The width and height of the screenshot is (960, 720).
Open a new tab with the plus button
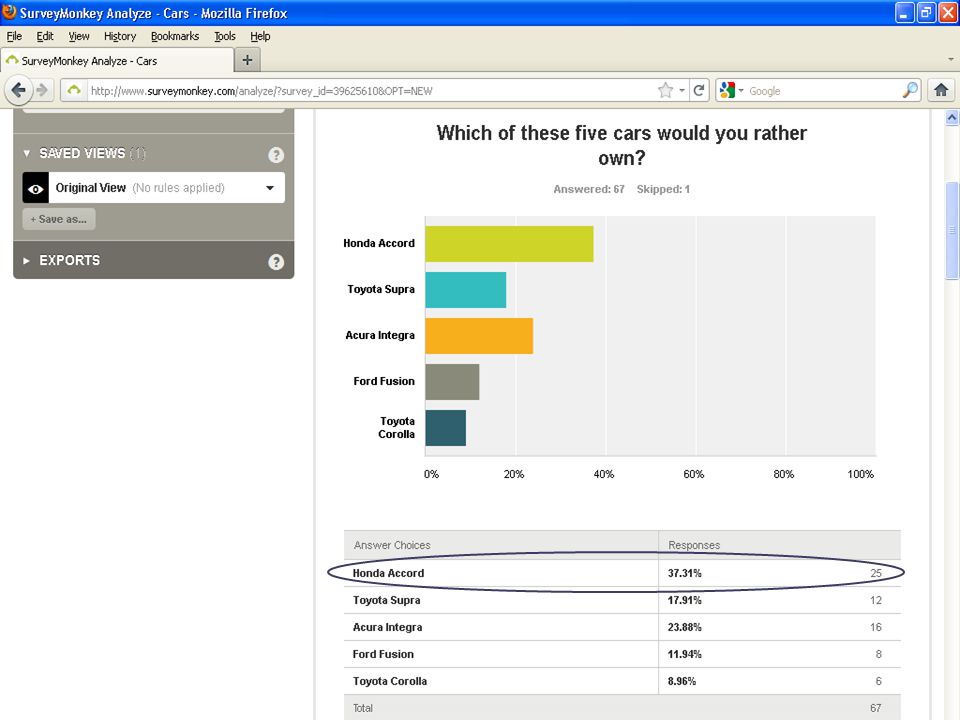click(247, 60)
